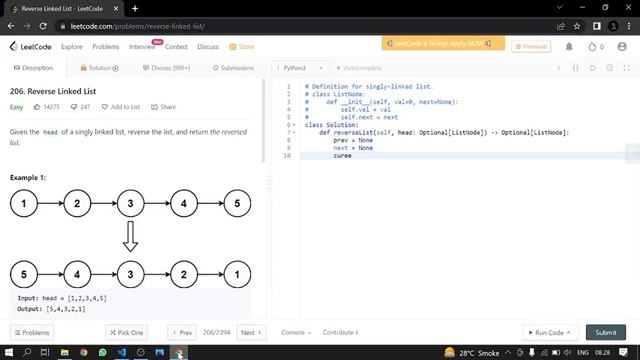Open Discuss in the navigation bar
The image size is (640, 360).
coord(208,47)
